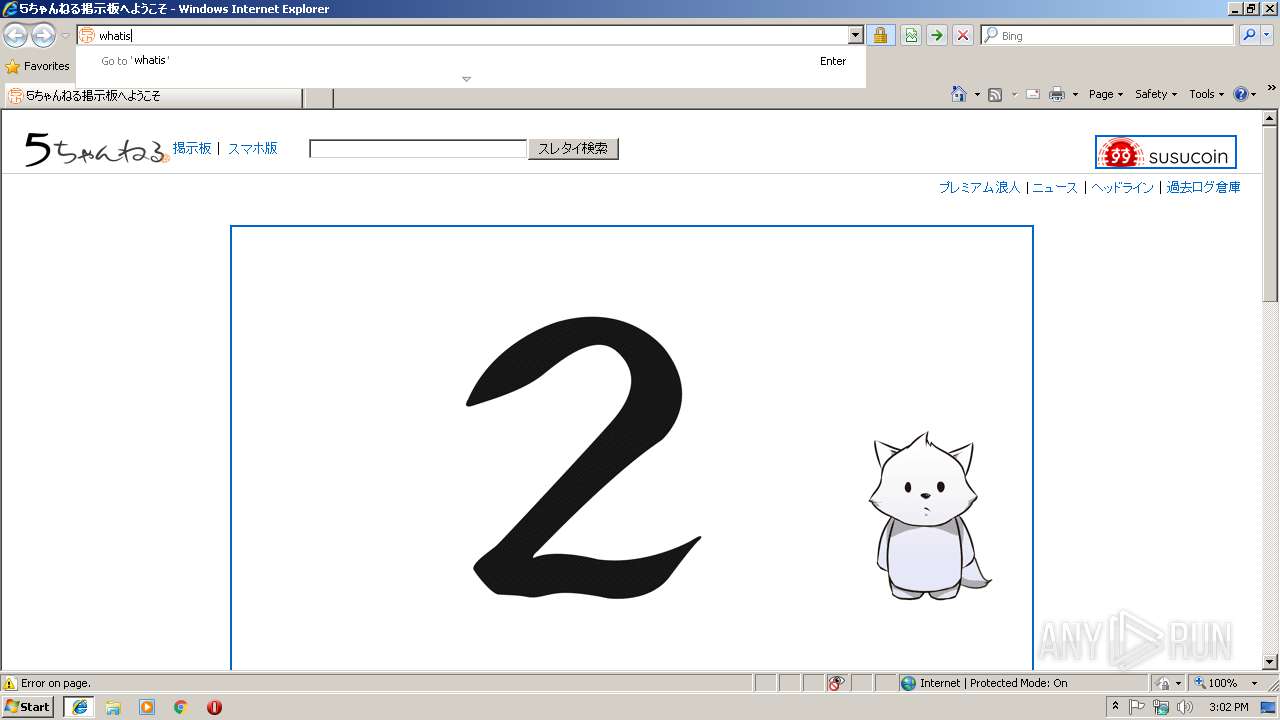Open the ニュース link
This screenshot has width=1280, height=720.
point(1055,187)
